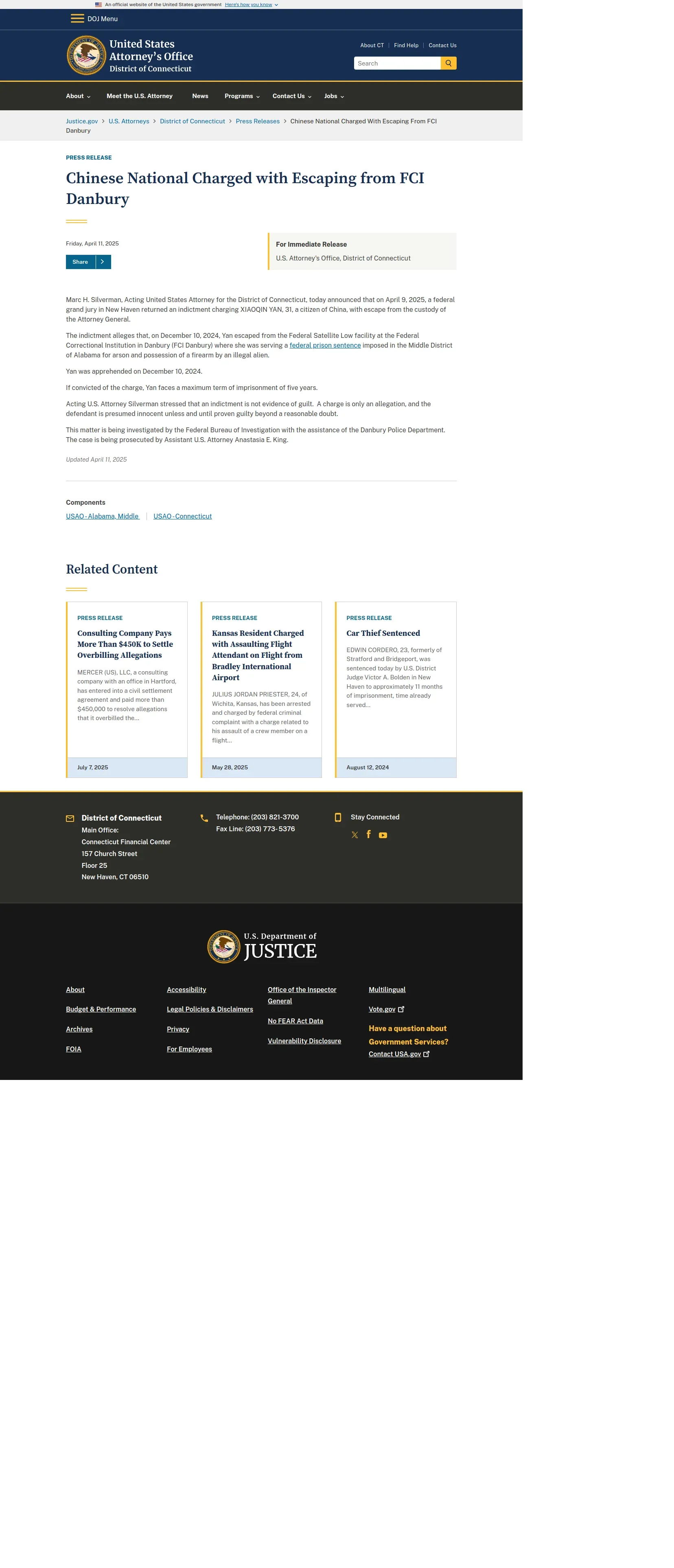Click footer Vulnerability Disclosure link

pos(304,1042)
